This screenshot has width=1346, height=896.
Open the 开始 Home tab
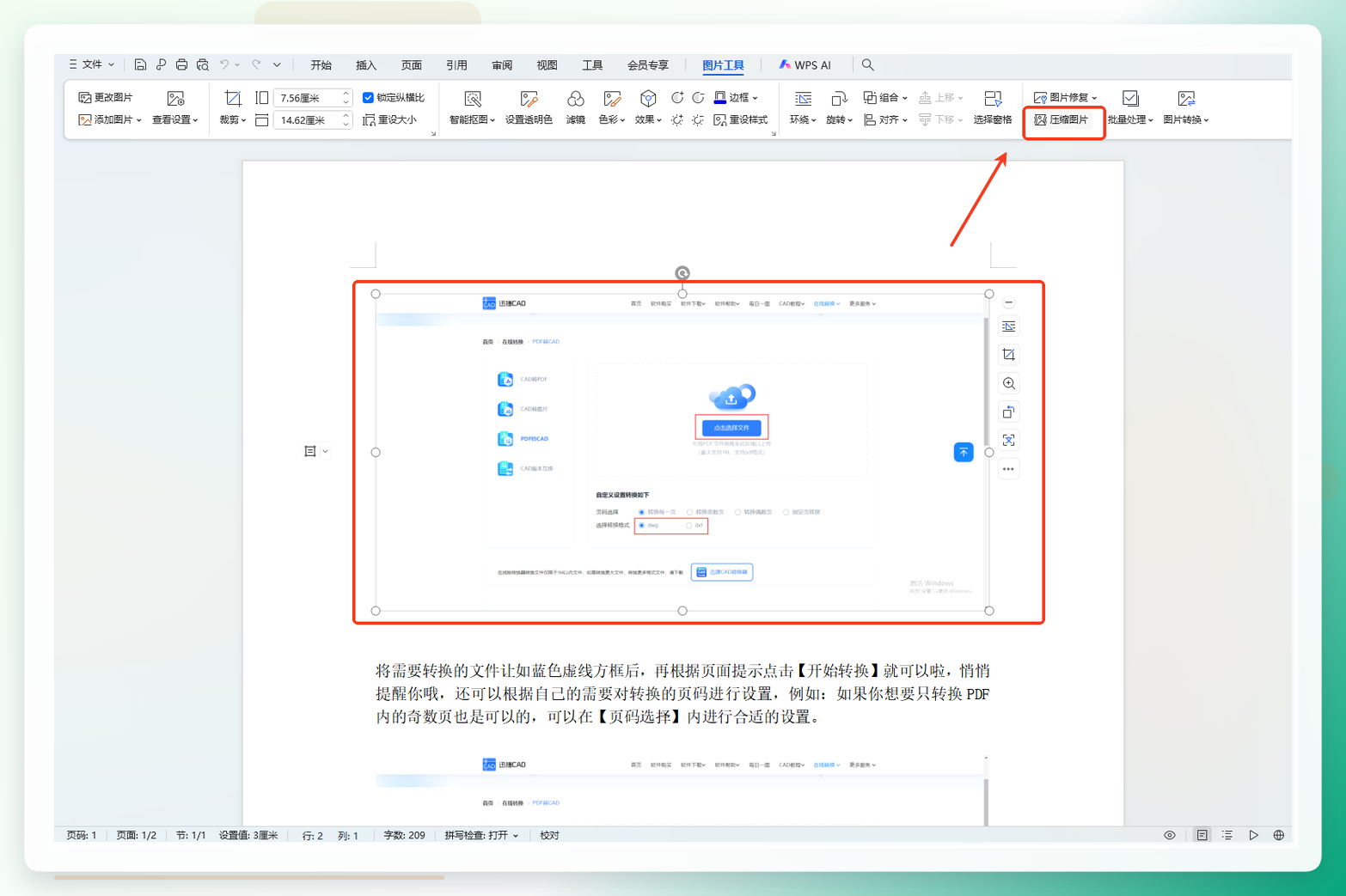pos(321,65)
